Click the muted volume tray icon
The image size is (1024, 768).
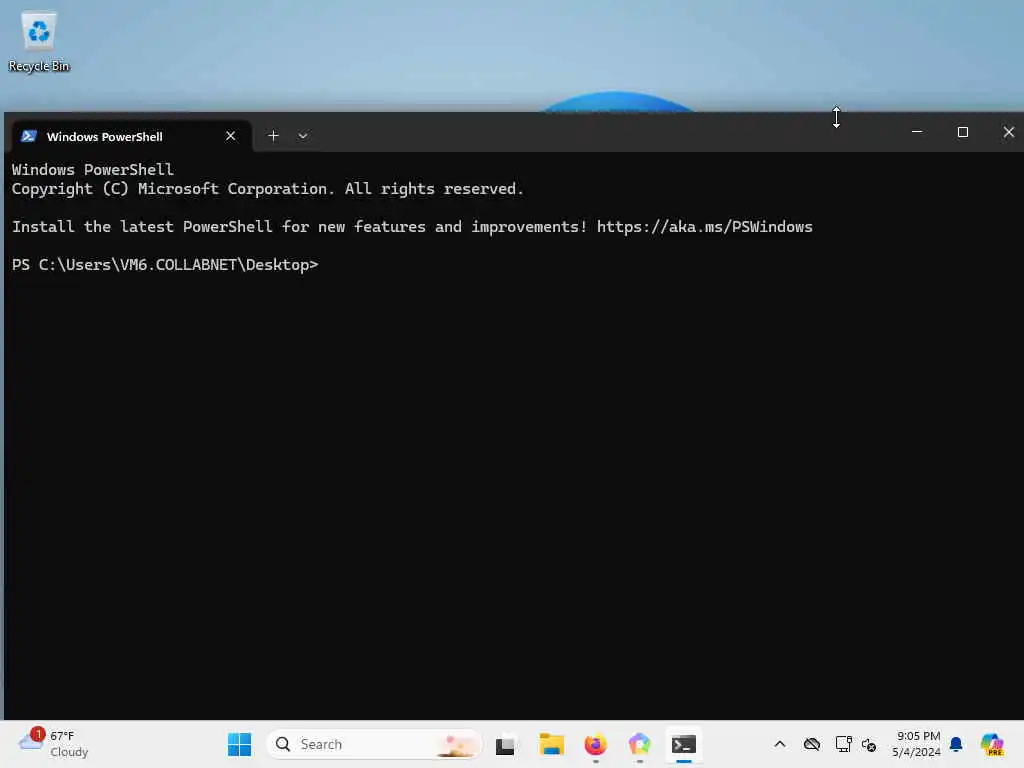[x=869, y=744]
